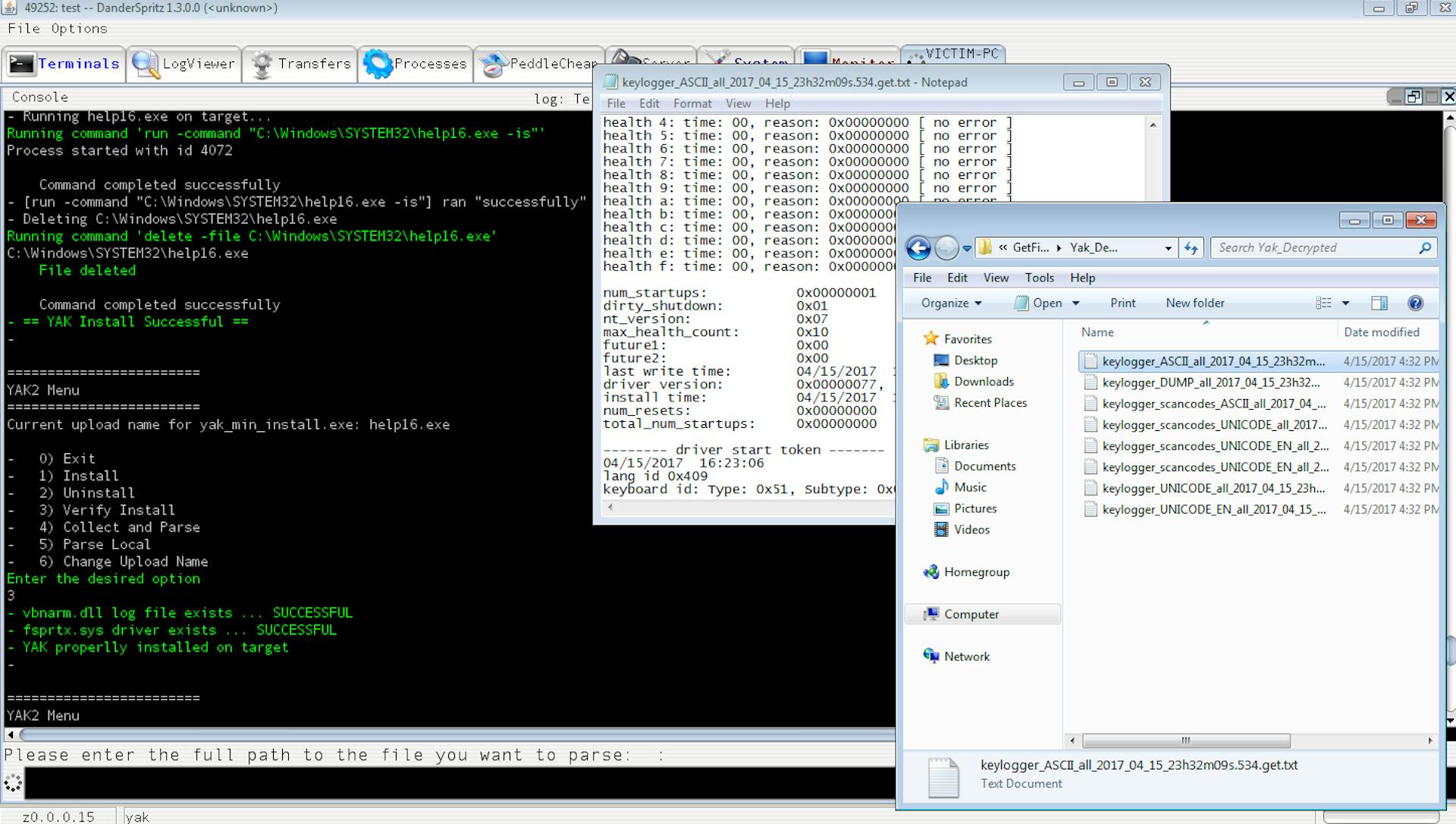This screenshot has width=1456, height=824.
Task: Open the Open button's dropdown arrow
Action: click(1076, 303)
